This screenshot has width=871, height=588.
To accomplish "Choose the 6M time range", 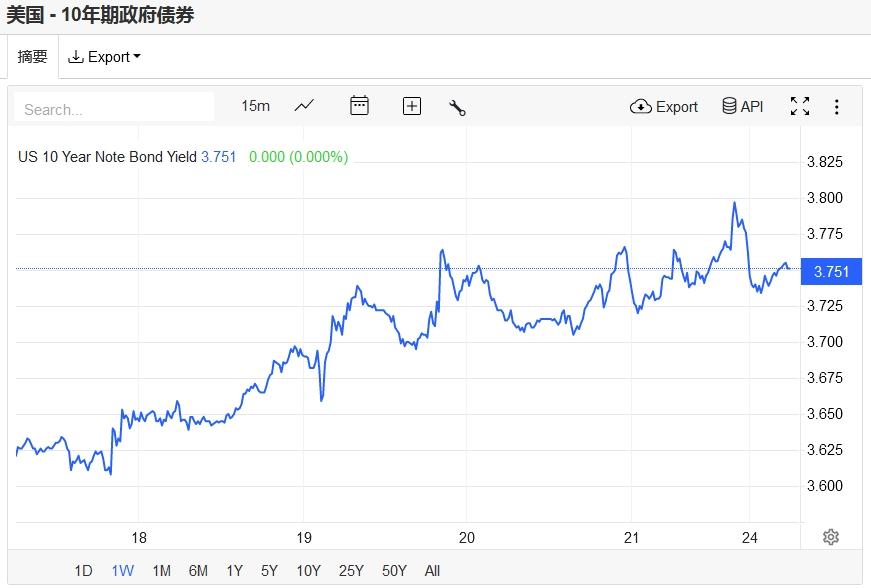I will point(198,571).
